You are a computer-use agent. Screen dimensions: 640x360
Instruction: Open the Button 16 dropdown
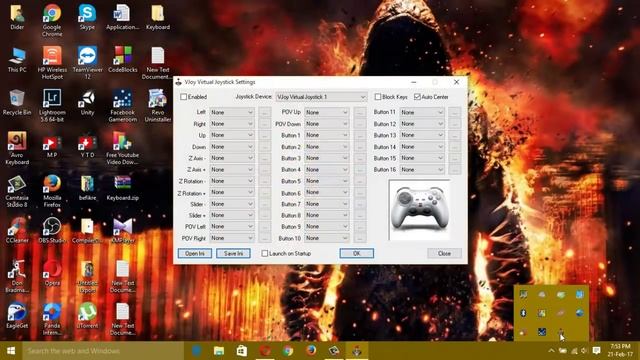tap(422, 169)
